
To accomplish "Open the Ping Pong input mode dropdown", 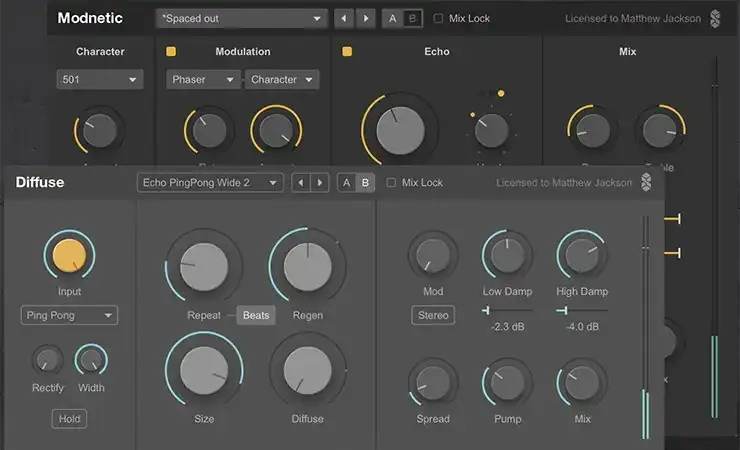I will (69, 315).
